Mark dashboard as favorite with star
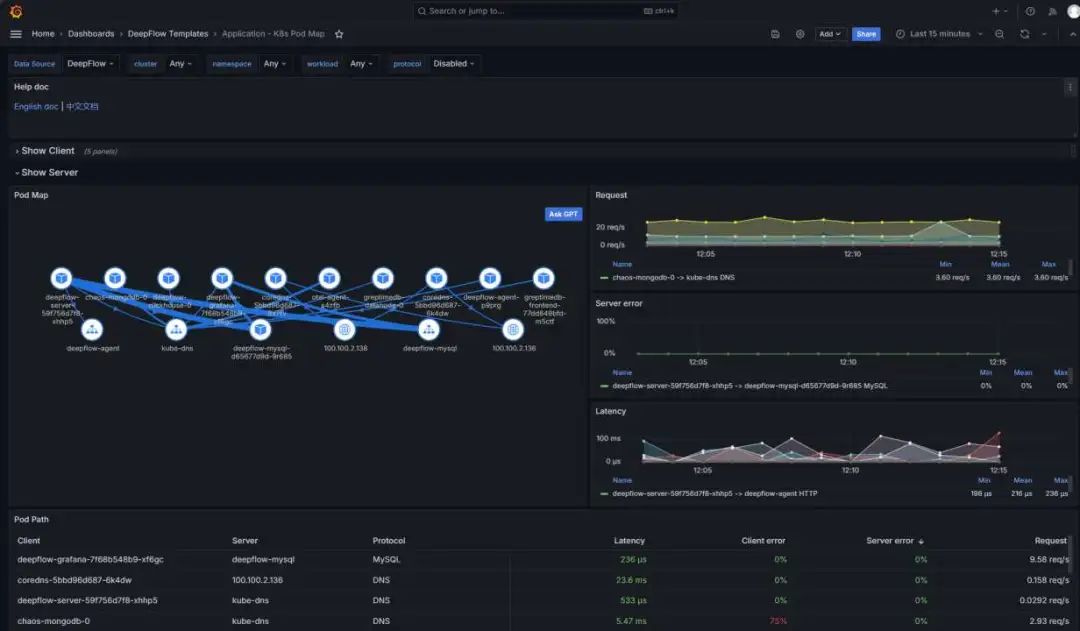Image resolution: width=1080 pixels, height=631 pixels. coord(339,34)
